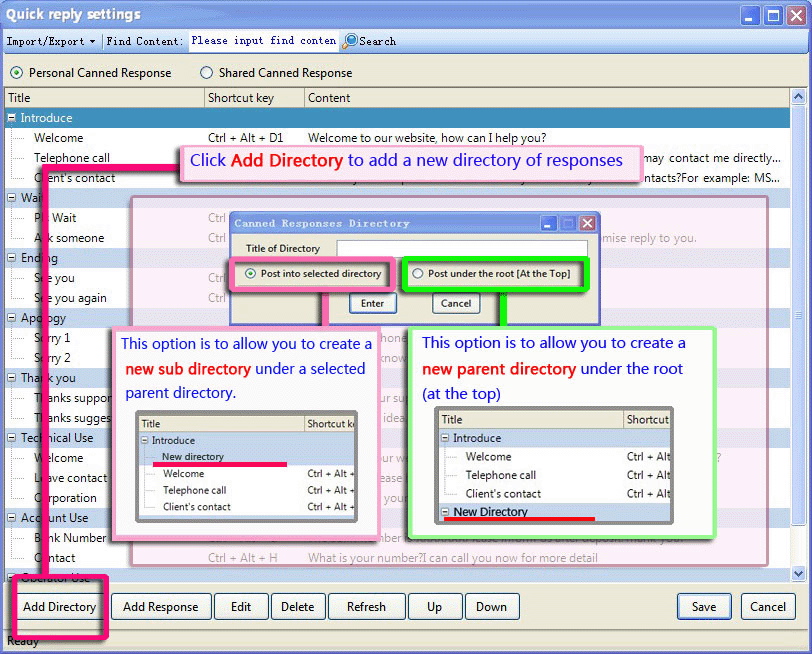Screen dimensions: 812x654
Task: Collapse the Thank you directory node
Action: coord(11,378)
